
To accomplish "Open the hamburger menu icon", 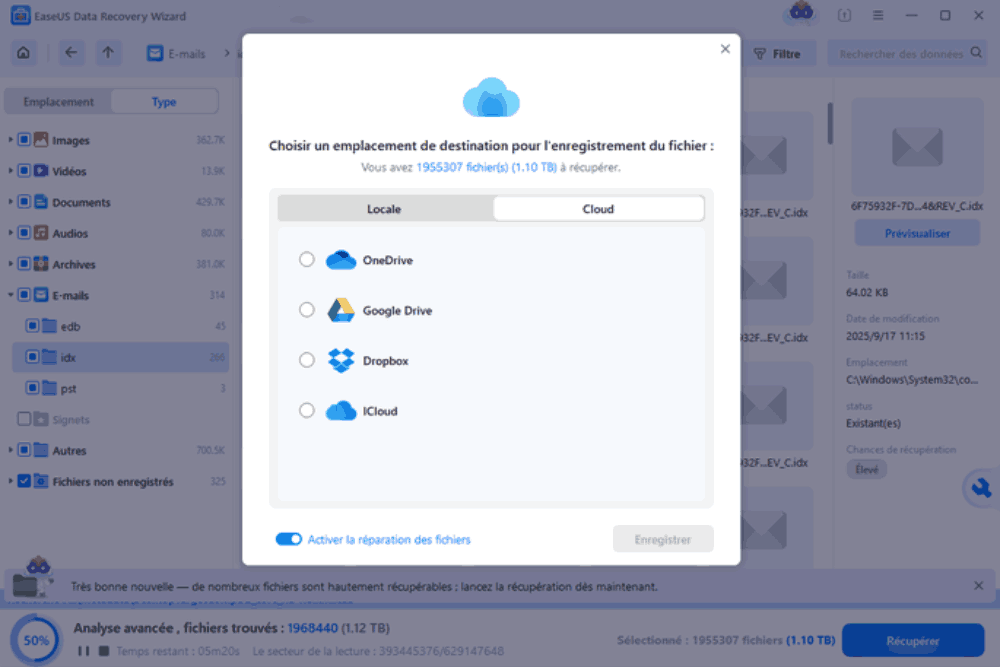I will click(878, 15).
